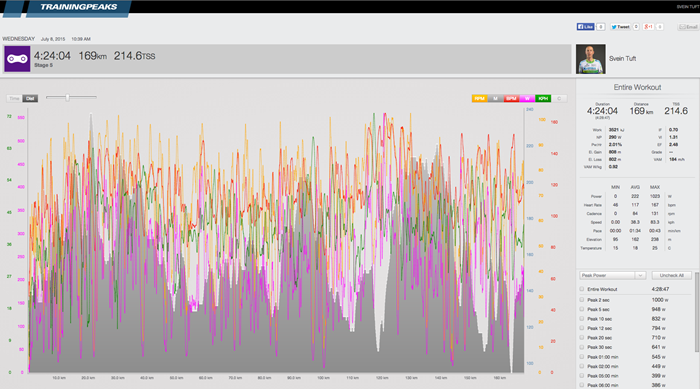Toggle the red BPM heart rate series
This screenshot has height=389, width=700.
pos(511,98)
